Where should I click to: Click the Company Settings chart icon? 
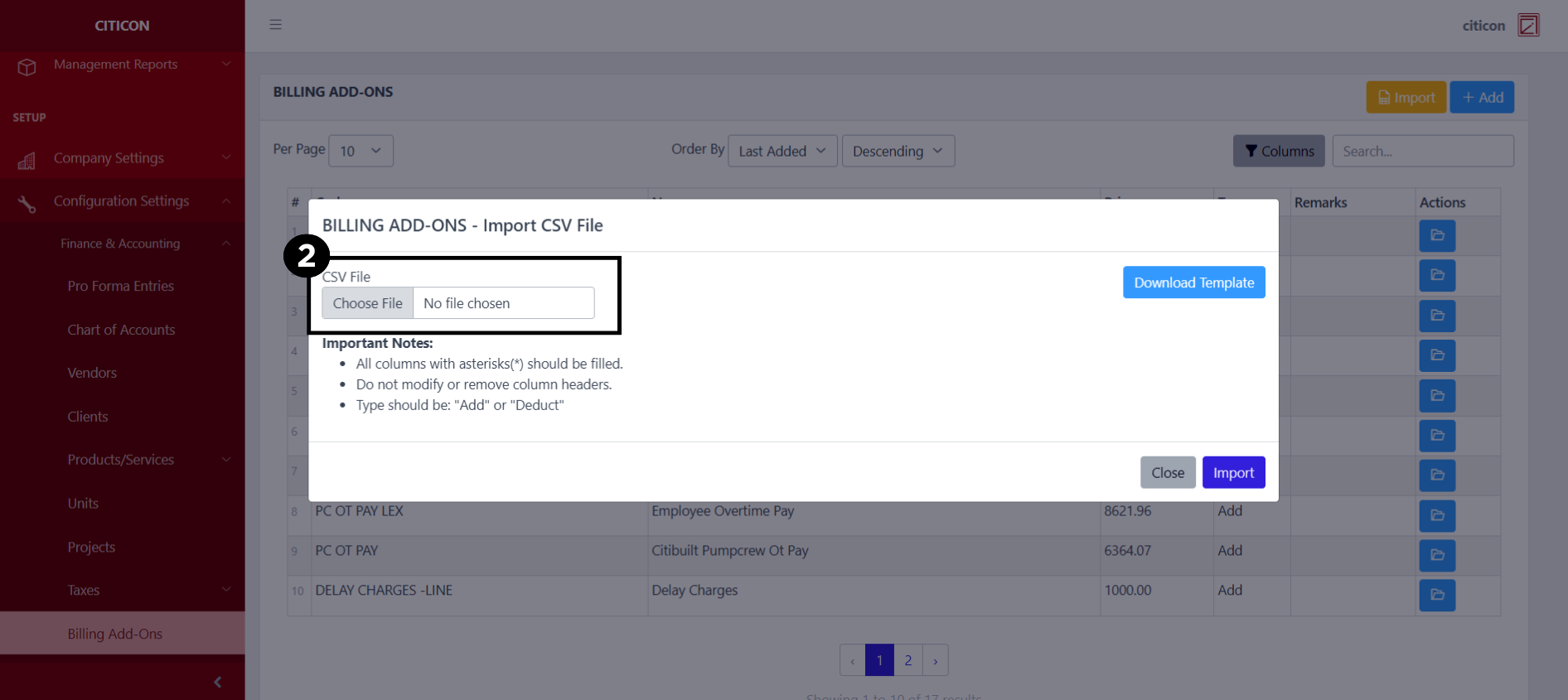click(x=27, y=161)
